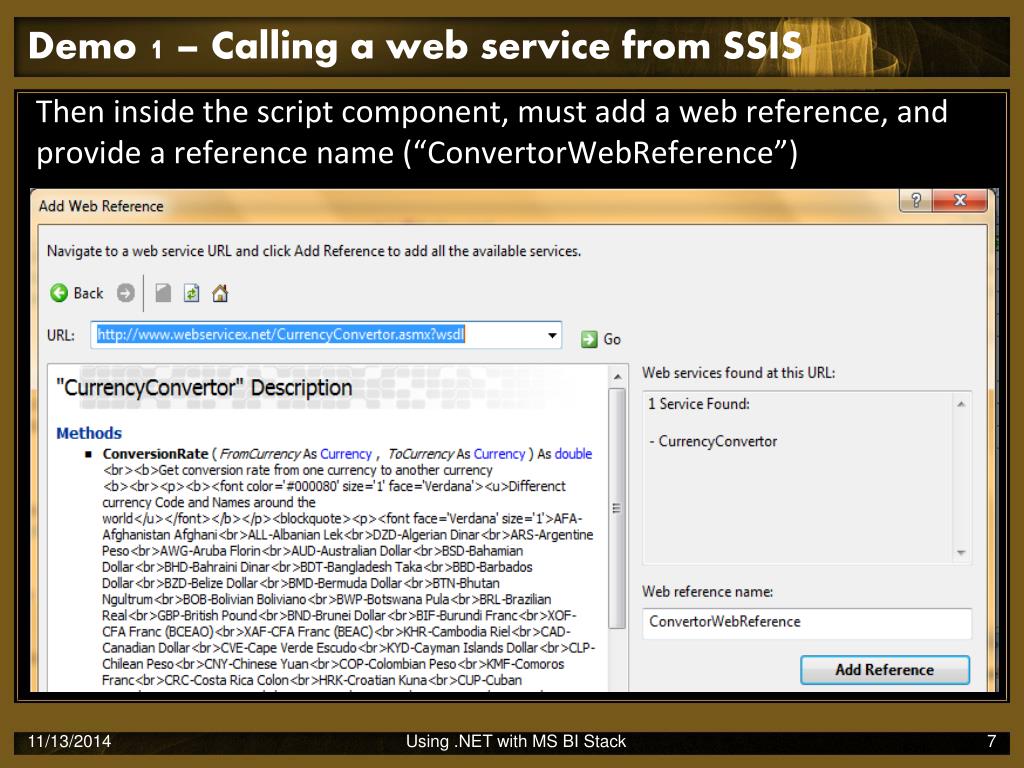Image resolution: width=1024 pixels, height=768 pixels.
Task: Click the double return type link
Action: 573,454
